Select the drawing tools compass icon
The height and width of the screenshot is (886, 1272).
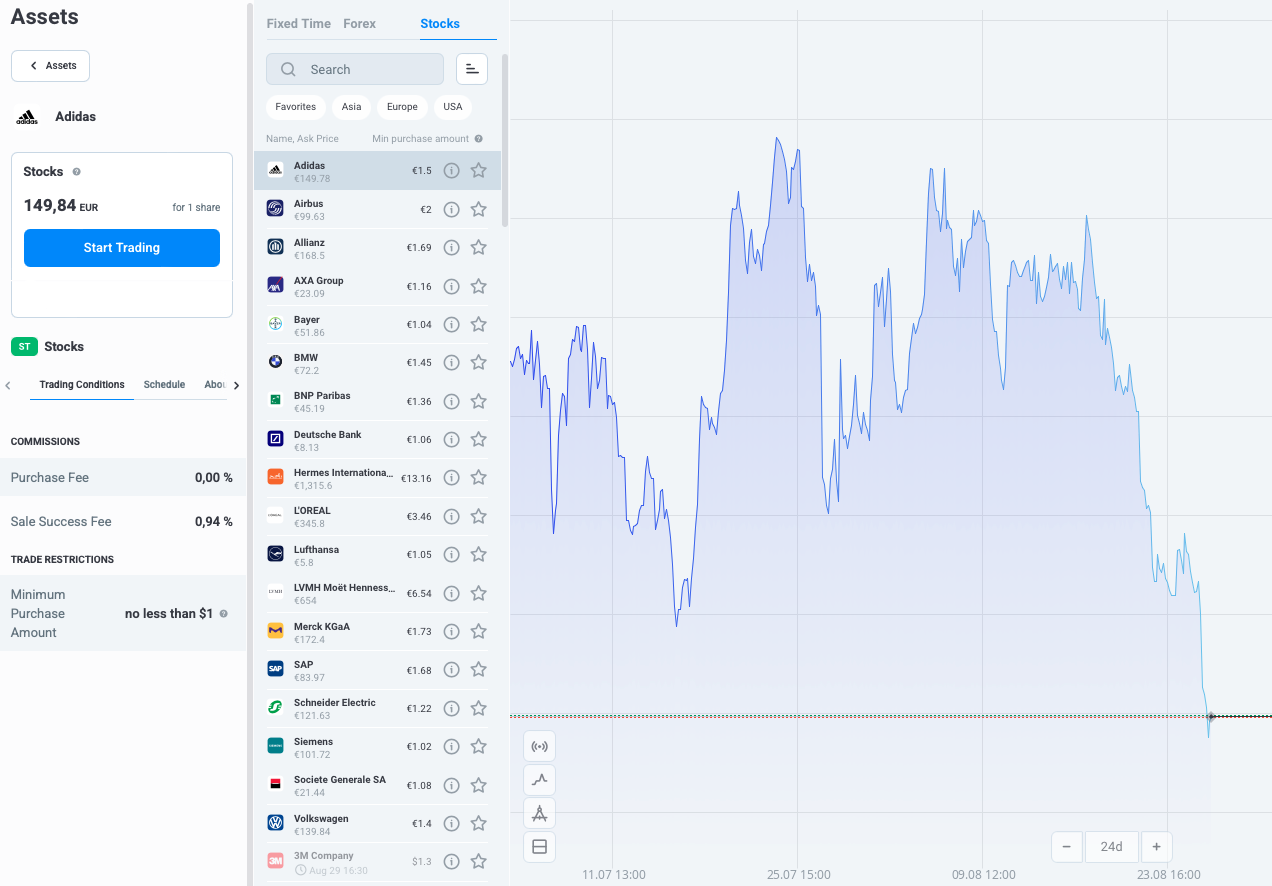pos(539,813)
